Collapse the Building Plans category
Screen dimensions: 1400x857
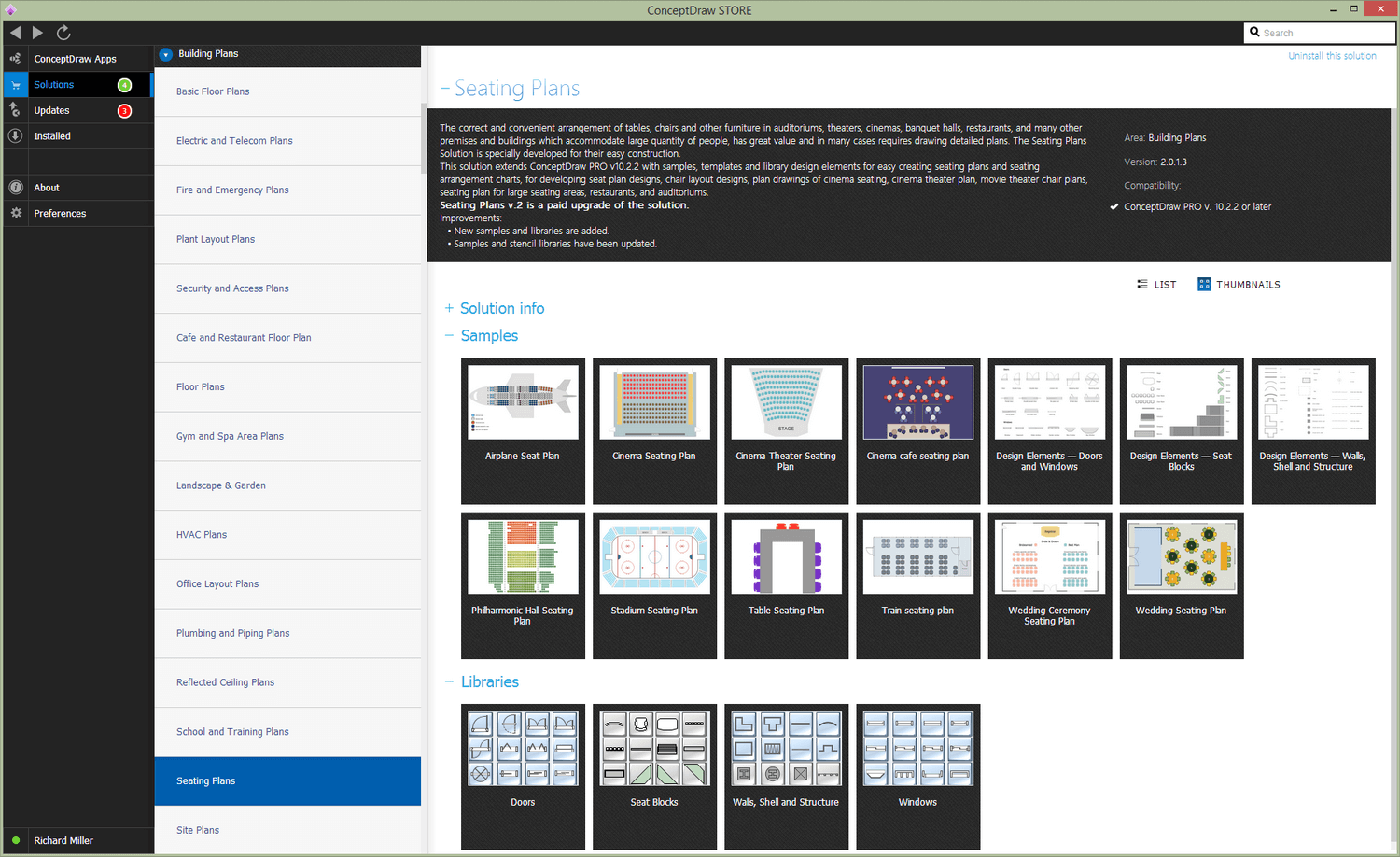tap(165, 54)
